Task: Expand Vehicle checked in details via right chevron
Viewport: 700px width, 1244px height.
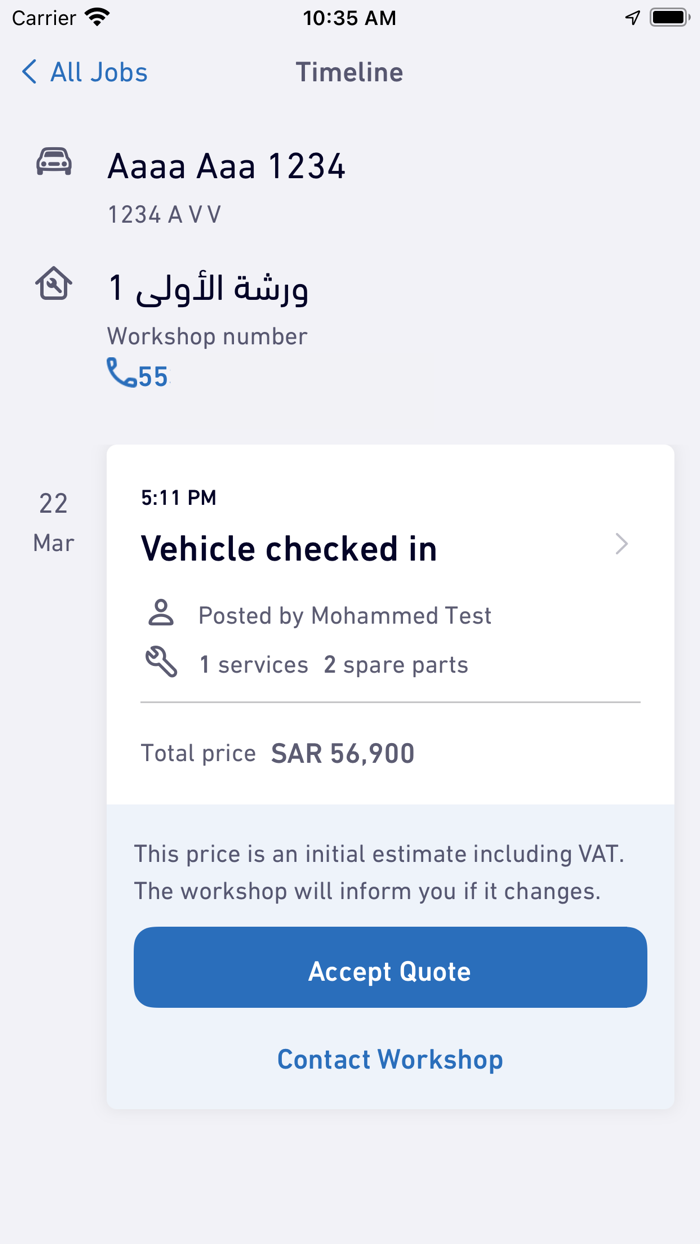Action: 621,543
